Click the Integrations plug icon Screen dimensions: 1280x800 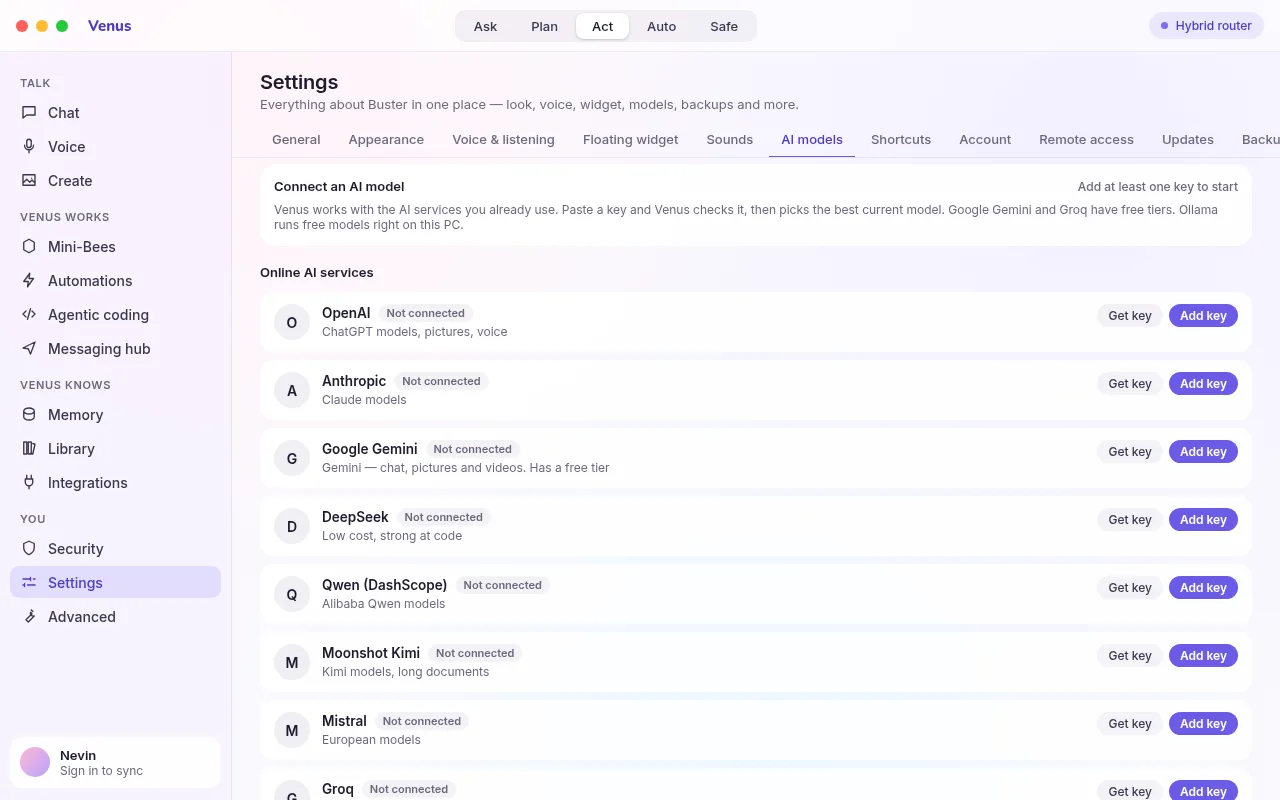coord(29,483)
